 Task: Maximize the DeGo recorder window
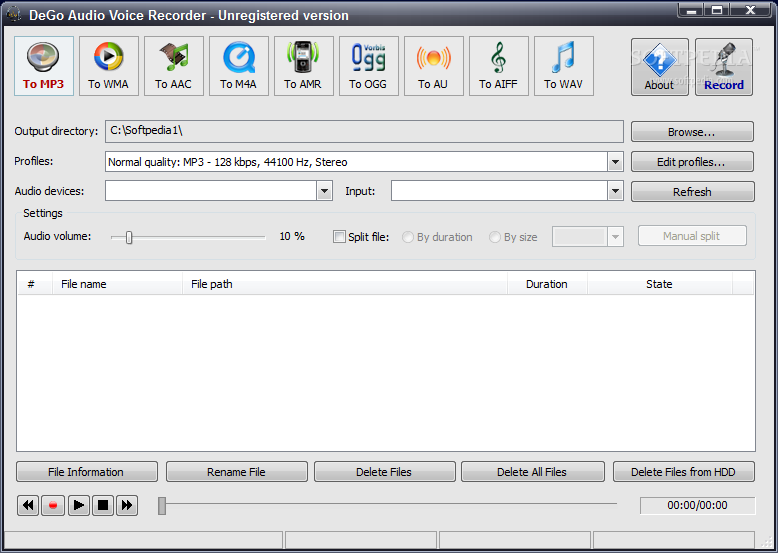[717, 10]
